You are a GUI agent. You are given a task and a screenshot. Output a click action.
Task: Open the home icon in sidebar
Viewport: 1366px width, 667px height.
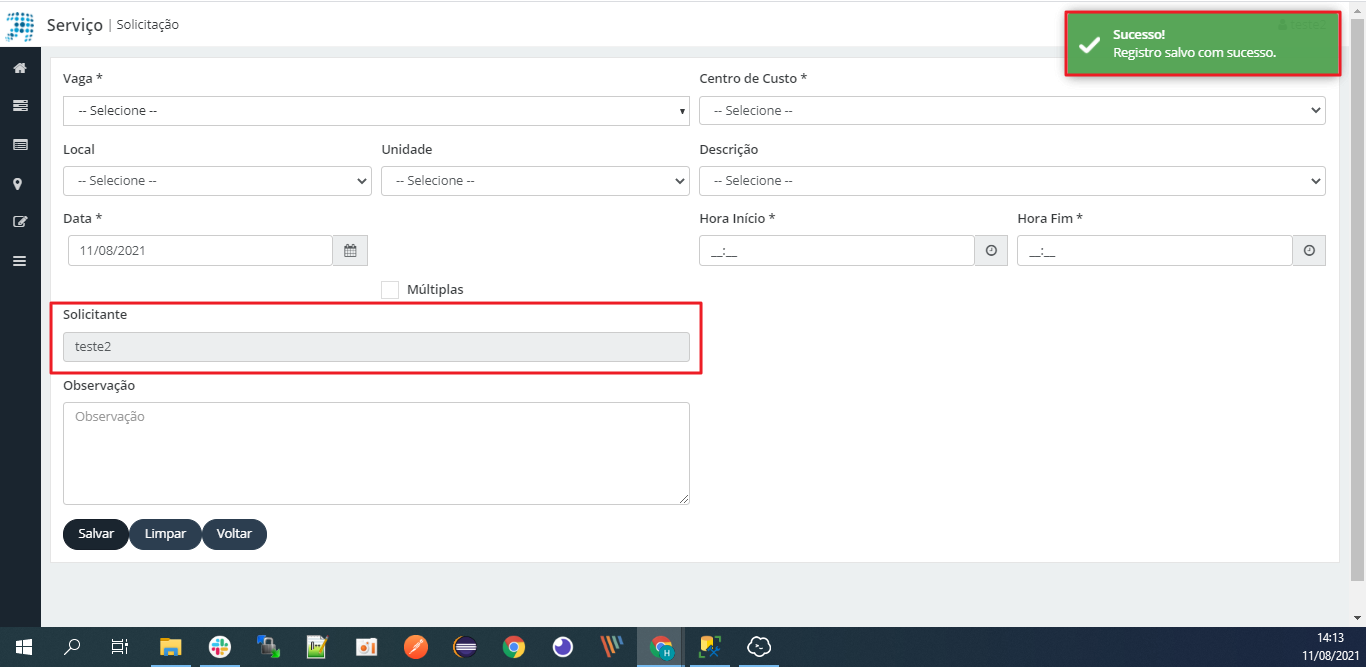19,68
